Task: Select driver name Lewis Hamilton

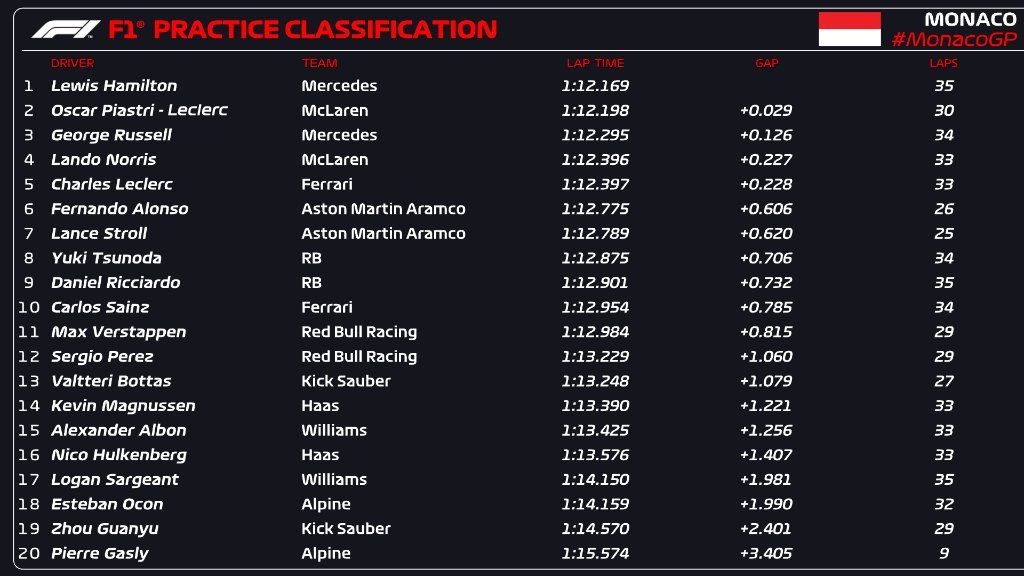Action: pyautogui.click(x=114, y=86)
